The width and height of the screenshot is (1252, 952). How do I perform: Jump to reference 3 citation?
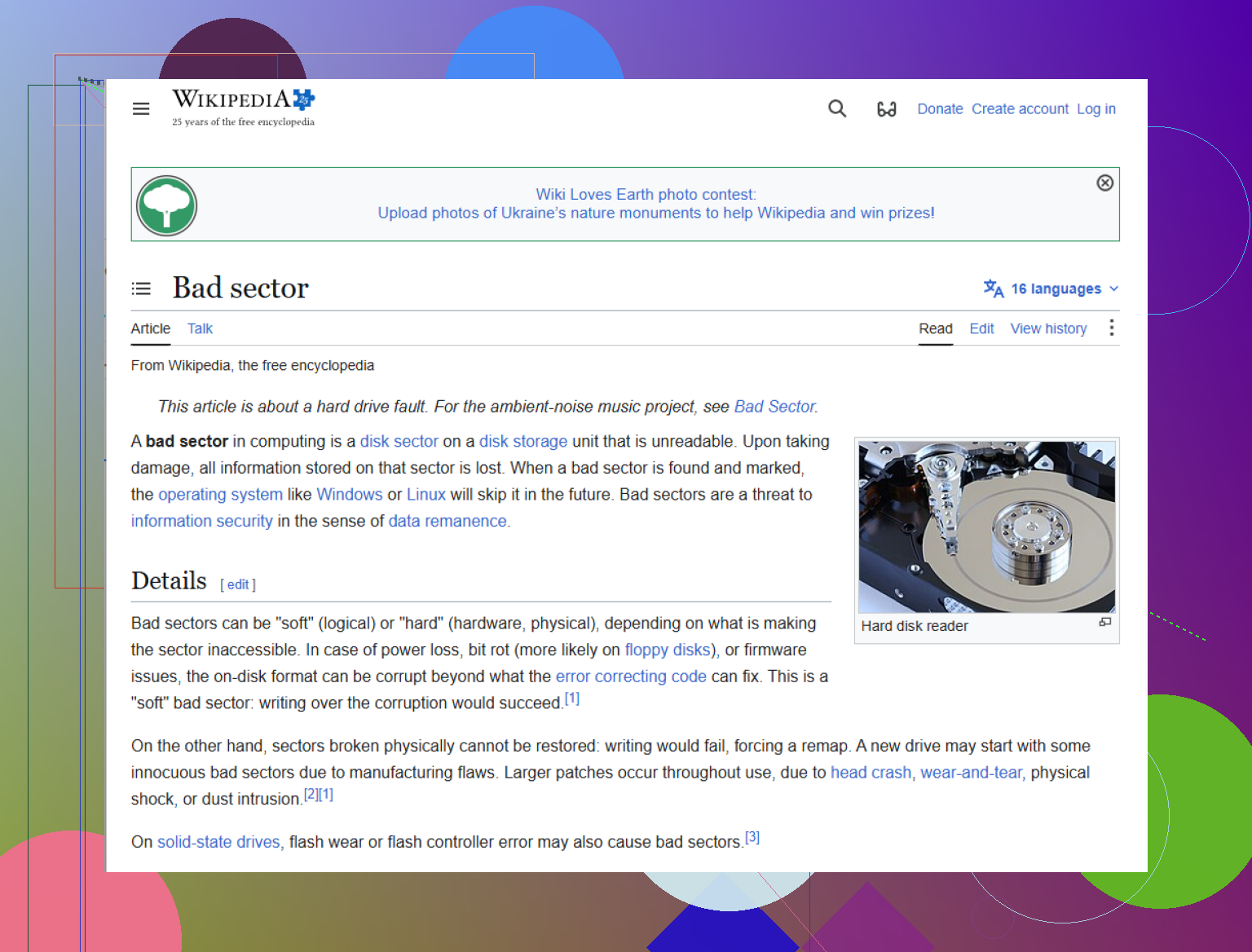tap(752, 837)
